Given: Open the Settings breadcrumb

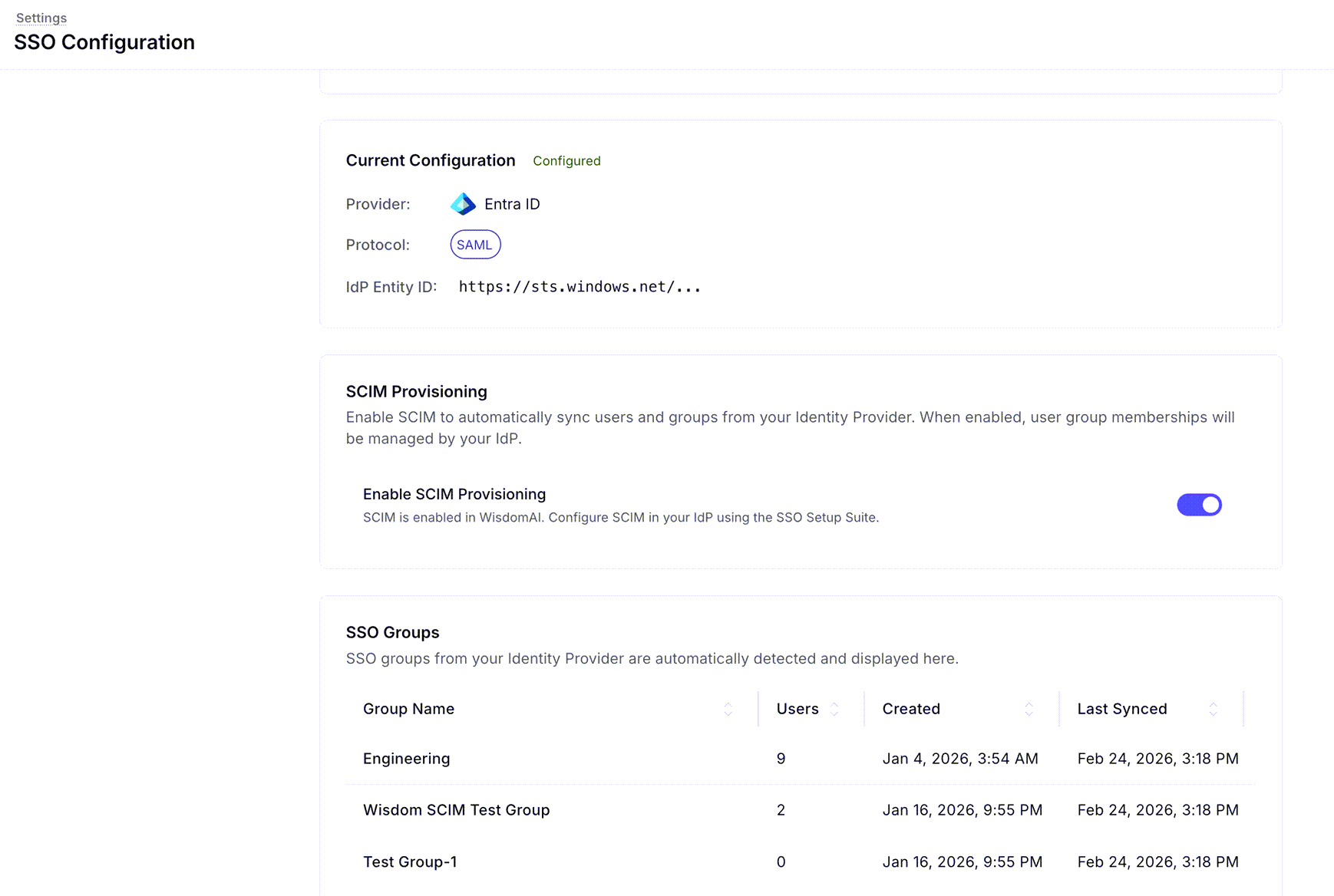Looking at the screenshot, I should point(41,18).
